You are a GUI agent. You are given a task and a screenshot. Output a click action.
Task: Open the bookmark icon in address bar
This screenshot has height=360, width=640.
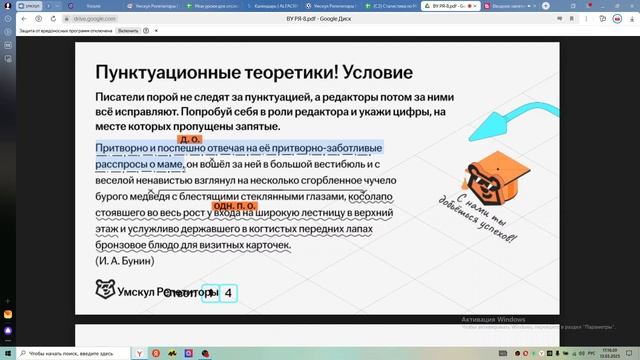point(572,19)
